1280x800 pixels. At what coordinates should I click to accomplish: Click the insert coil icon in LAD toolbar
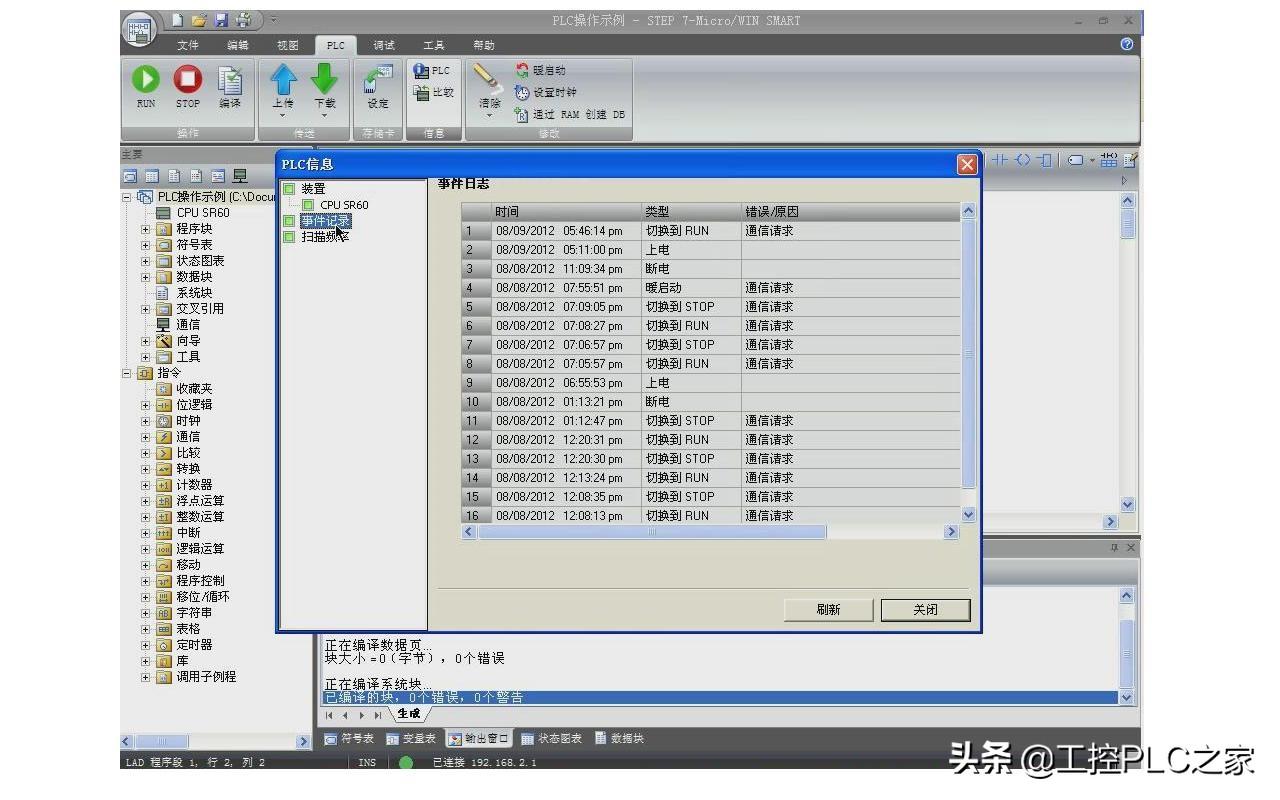coord(1022,160)
